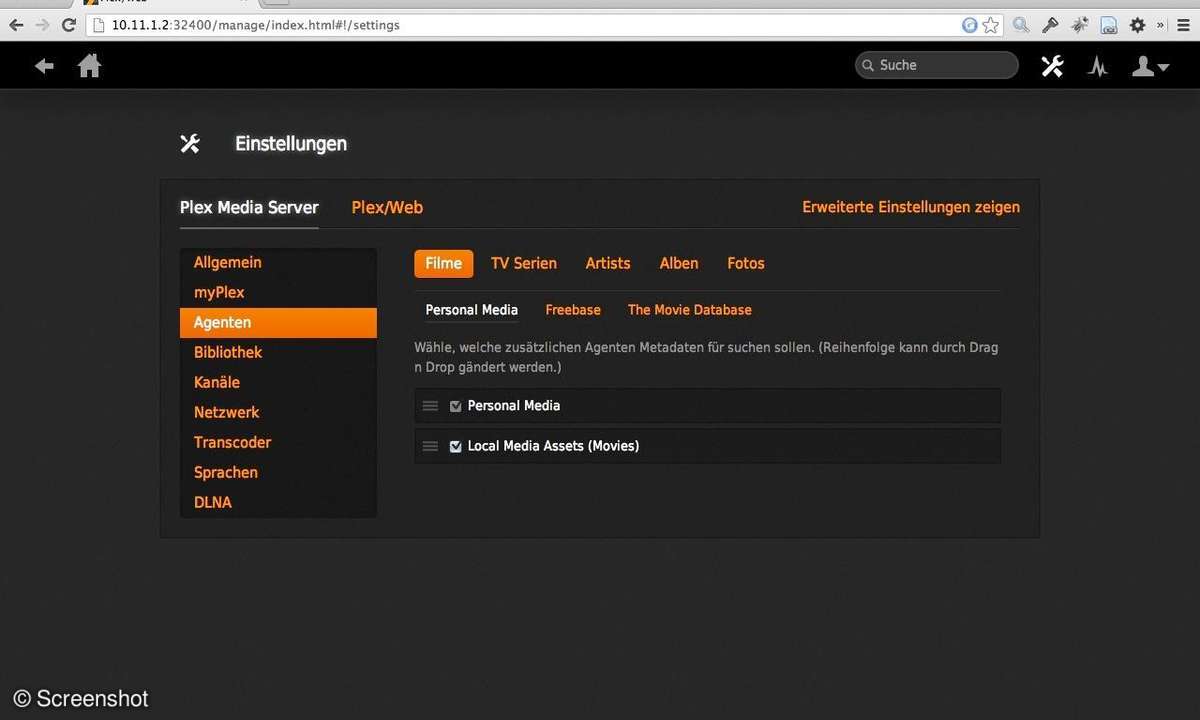Select the Alben tab
The height and width of the screenshot is (720, 1200).
click(x=679, y=264)
